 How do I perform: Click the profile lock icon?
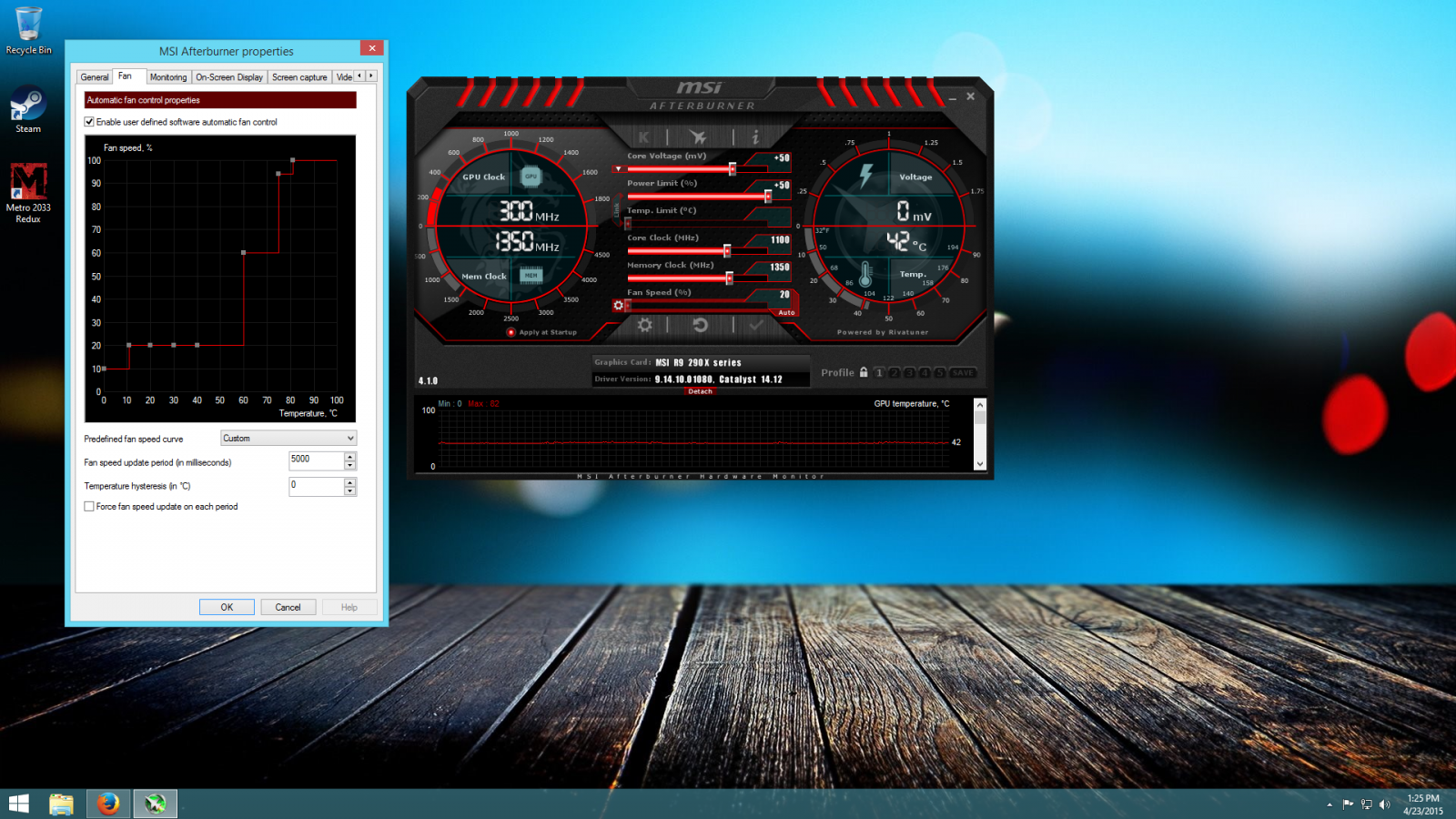864,372
